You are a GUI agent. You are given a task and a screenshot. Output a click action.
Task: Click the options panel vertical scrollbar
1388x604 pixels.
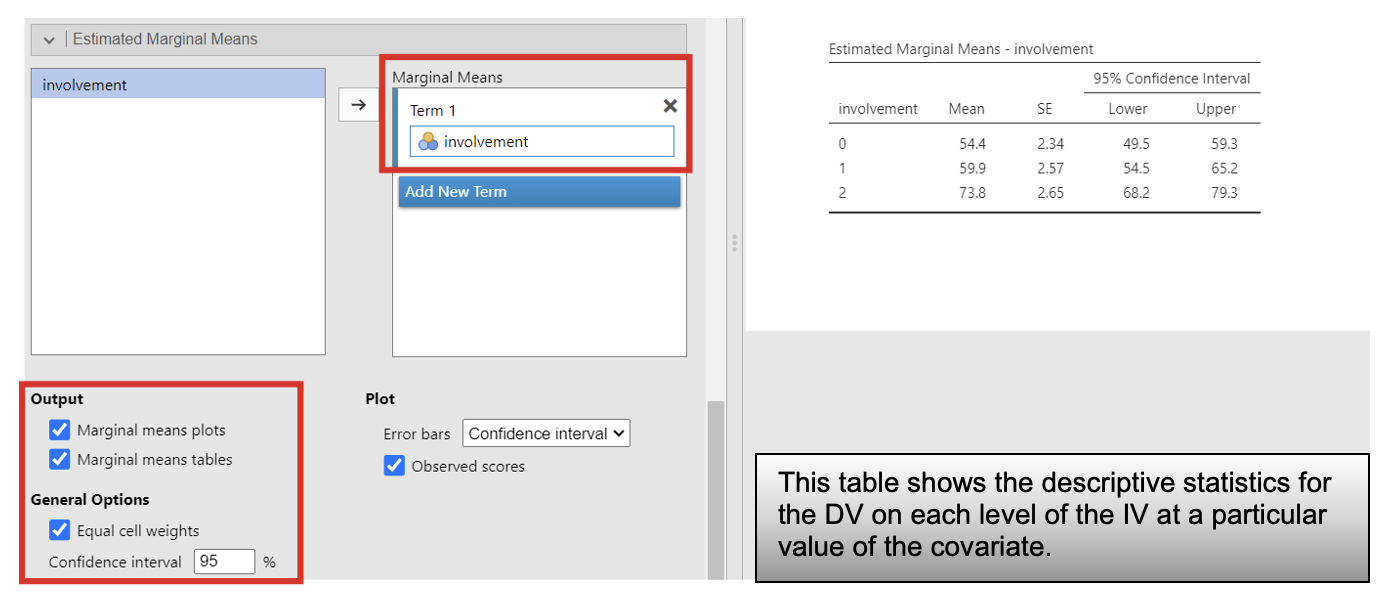(x=715, y=488)
